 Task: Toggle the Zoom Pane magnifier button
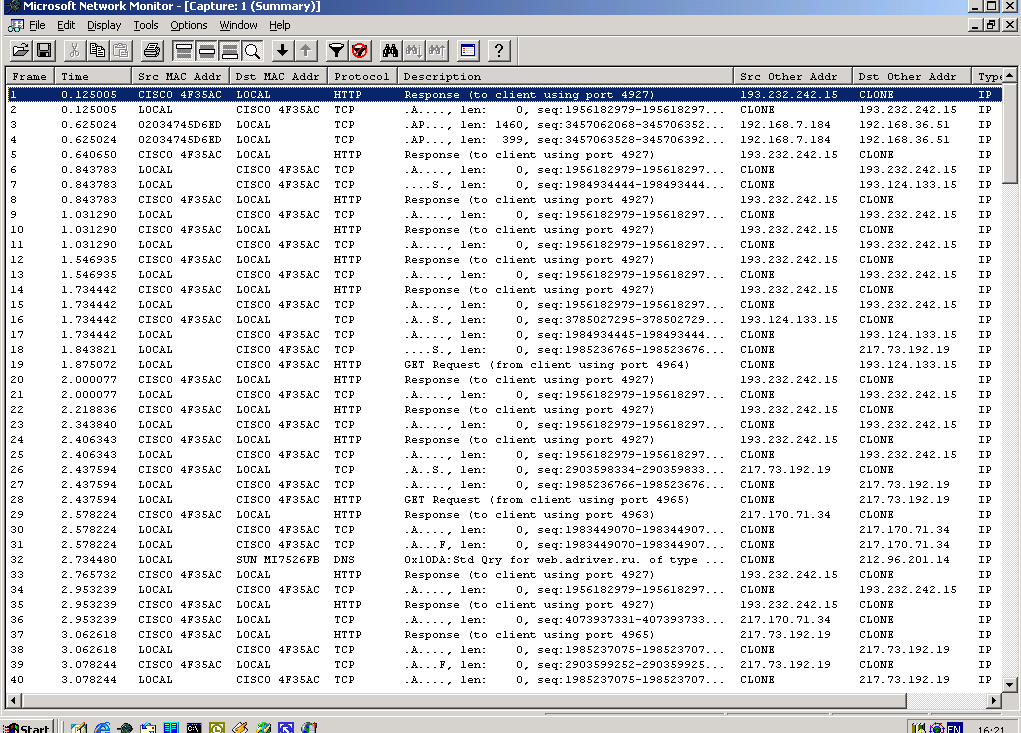point(252,50)
